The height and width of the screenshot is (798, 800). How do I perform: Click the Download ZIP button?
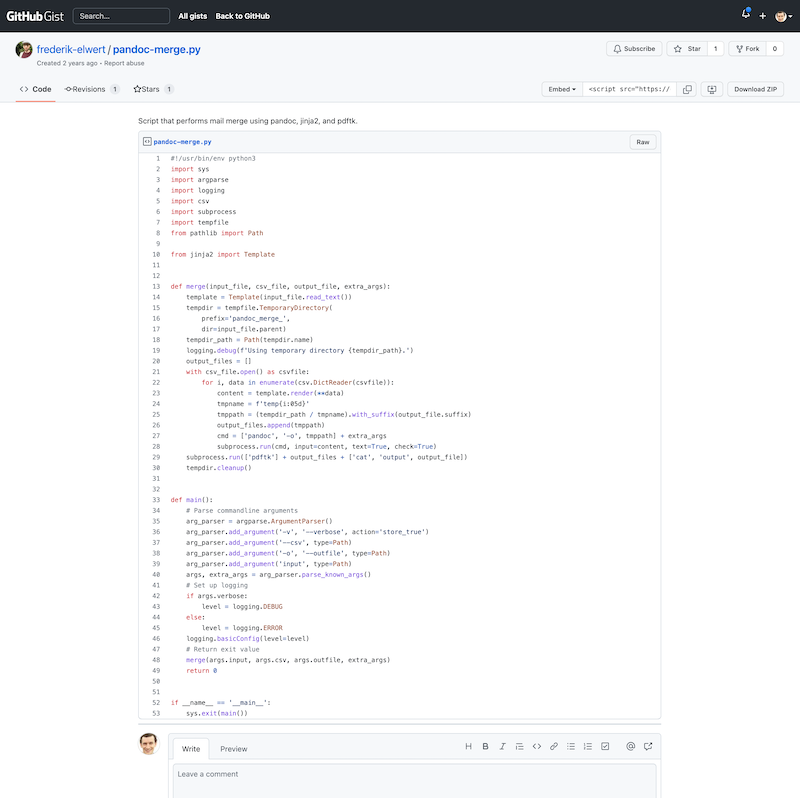point(755,89)
